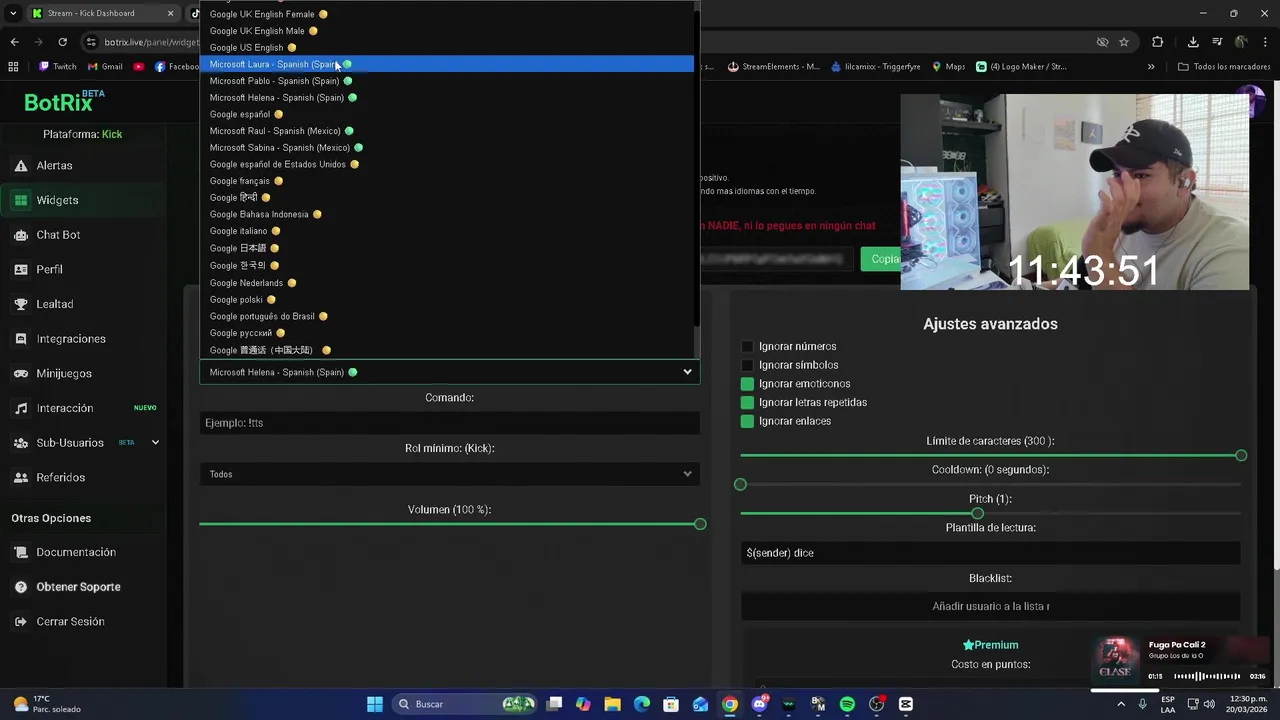Launch Microsoft Edge from the taskbar

[642, 704]
